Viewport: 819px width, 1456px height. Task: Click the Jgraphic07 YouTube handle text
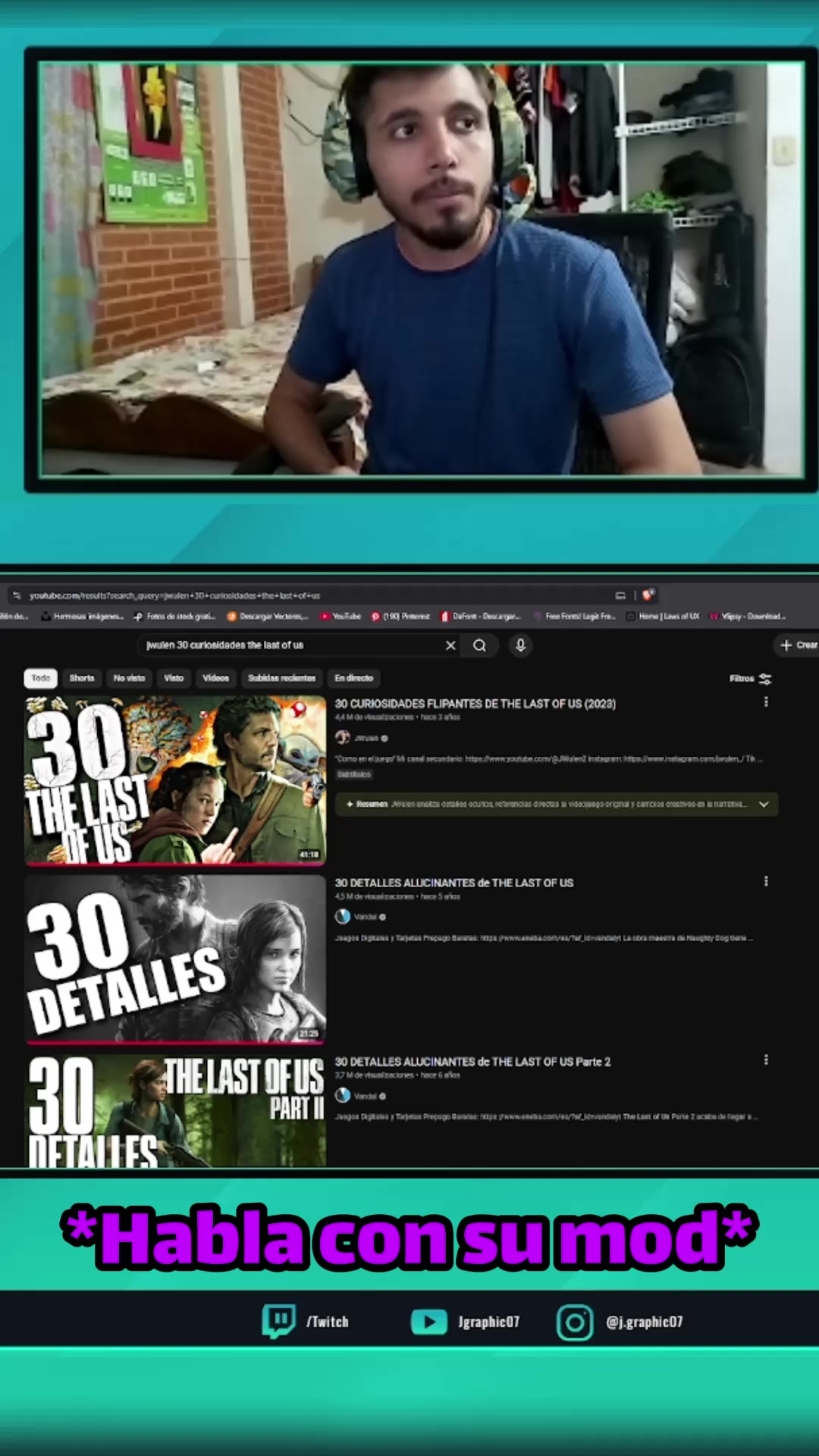(489, 1322)
